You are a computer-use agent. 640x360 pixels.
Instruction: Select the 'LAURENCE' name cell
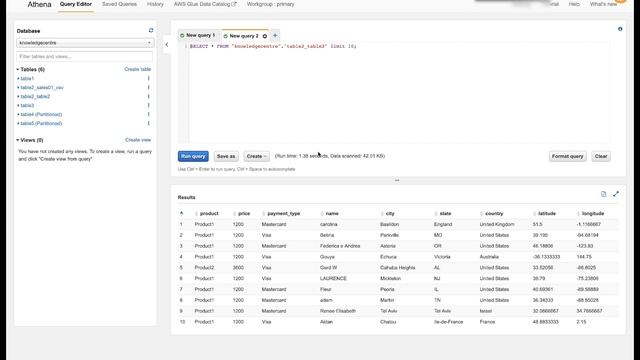(x=333, y=278)
